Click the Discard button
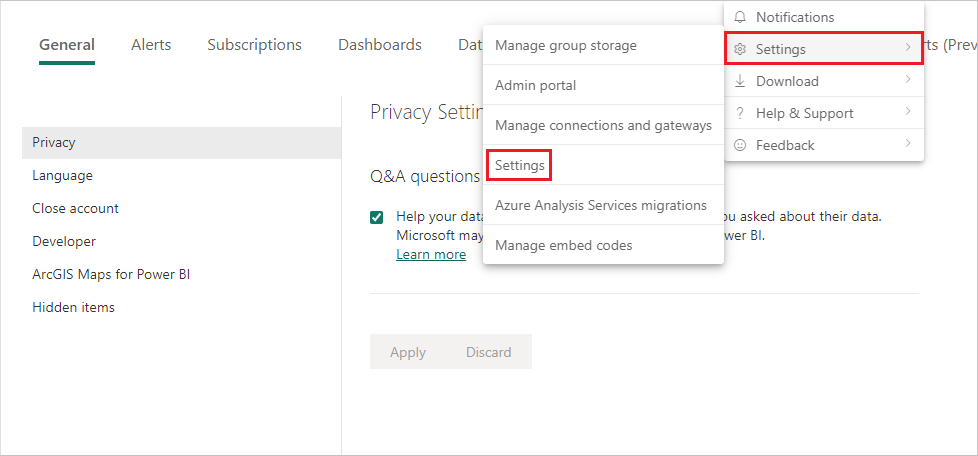The image size is (978, 456). (488, 352)
